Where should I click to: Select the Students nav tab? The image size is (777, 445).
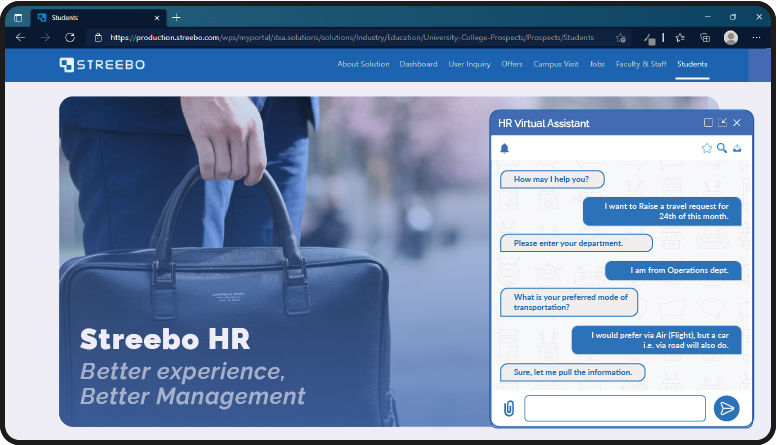[692, 64]
